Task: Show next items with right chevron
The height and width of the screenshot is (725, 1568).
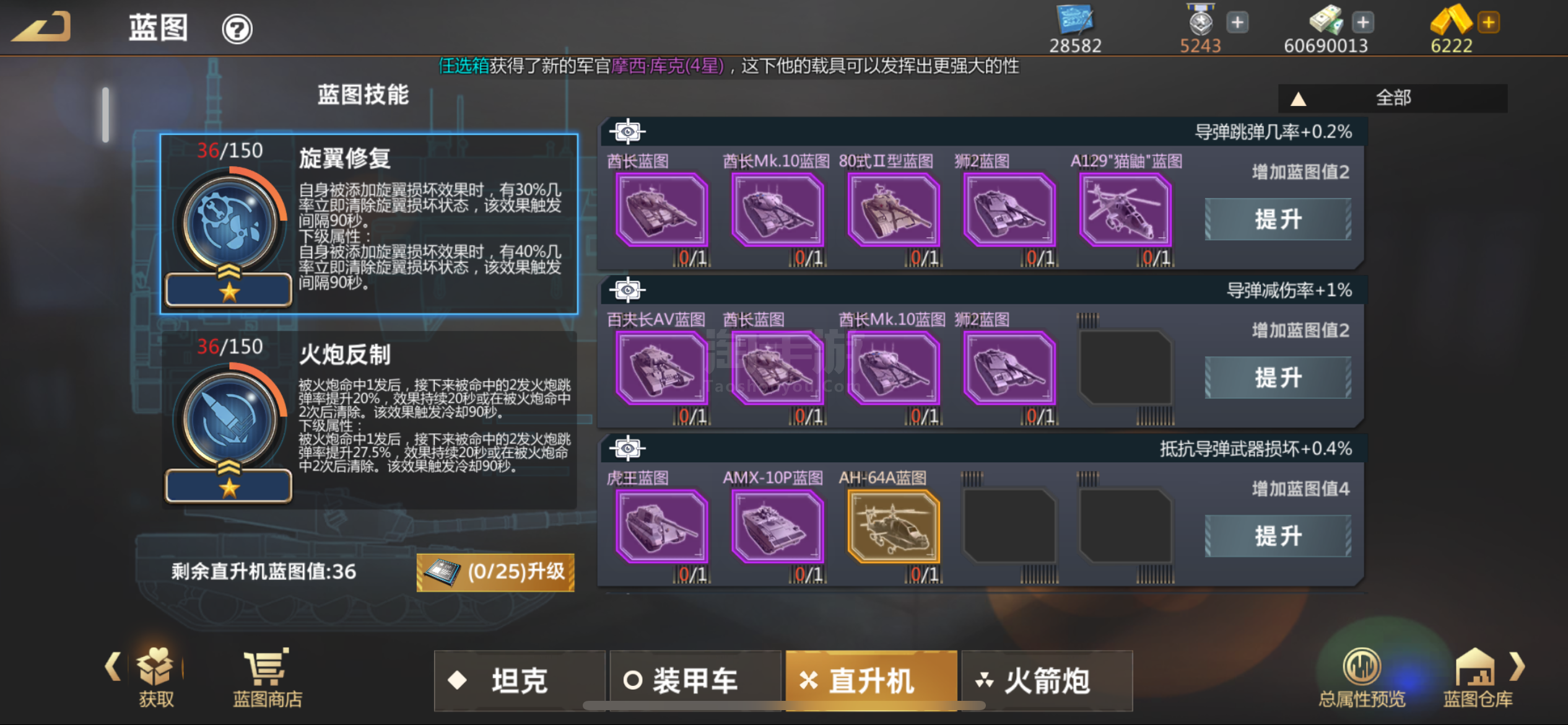Action: (x=1518, y=666)
